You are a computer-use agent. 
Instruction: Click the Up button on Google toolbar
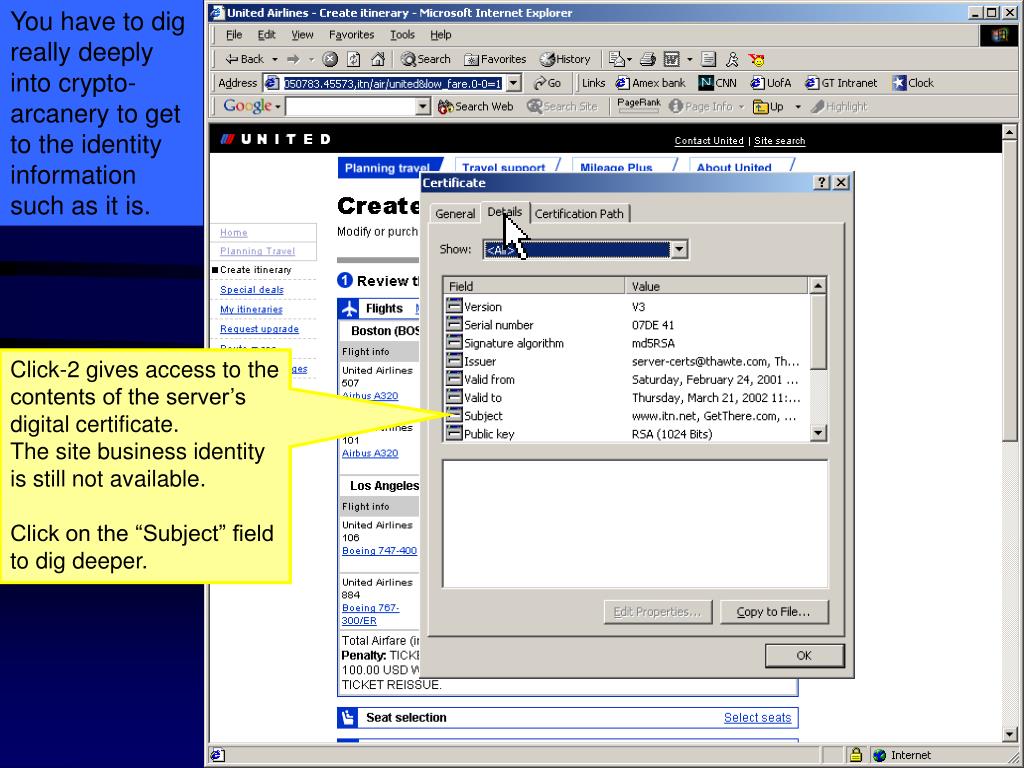pyautogui.click(x=768, y=106)
